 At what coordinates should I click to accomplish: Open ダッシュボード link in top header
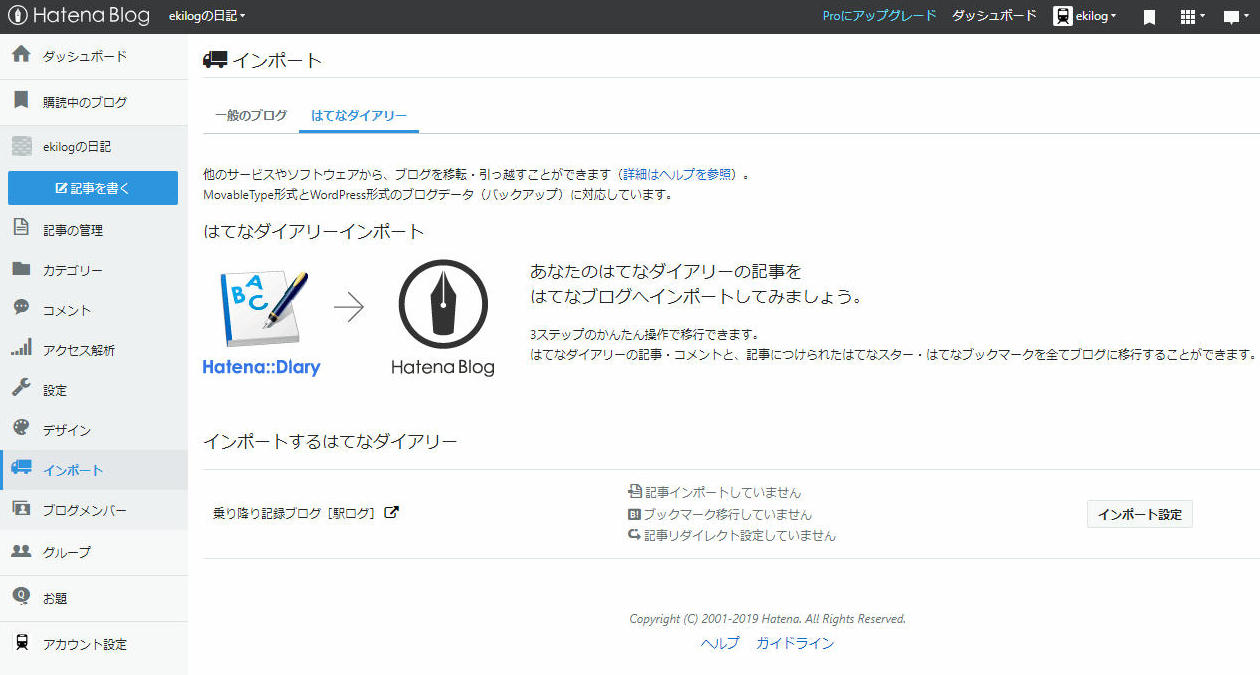[x=994, y=16]
